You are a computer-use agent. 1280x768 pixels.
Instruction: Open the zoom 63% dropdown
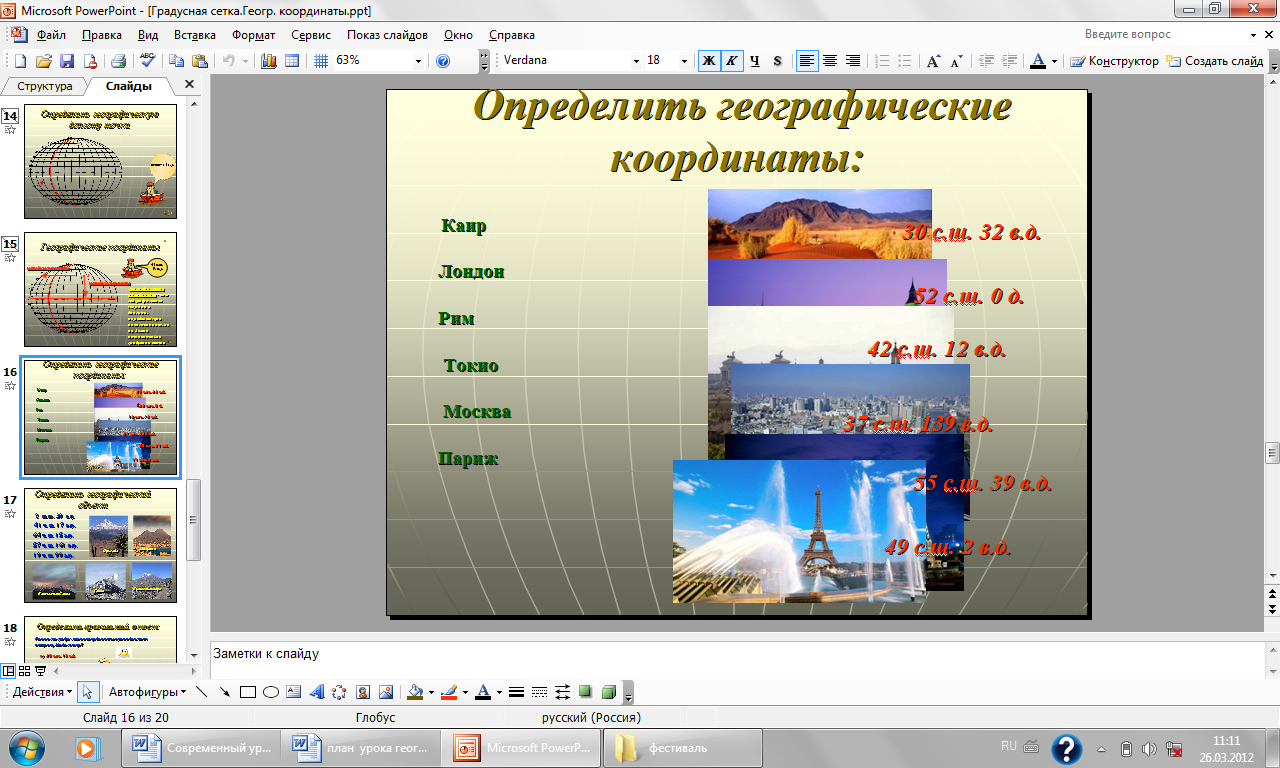[419, 61]
